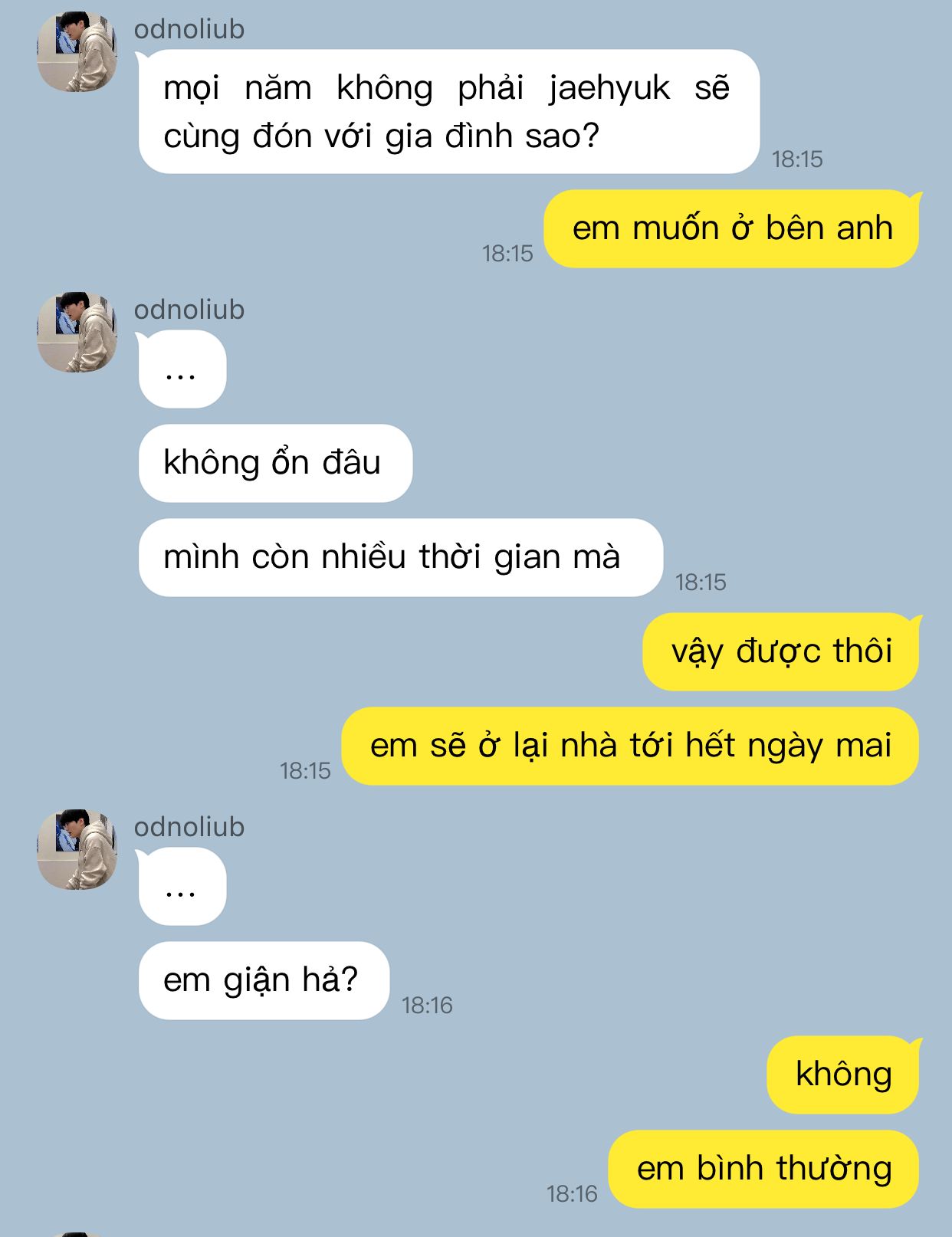952x1237 pixels.
Task: Tap the 'em muốn ở bên anh' bubble
Action: [x=733, y=229]
